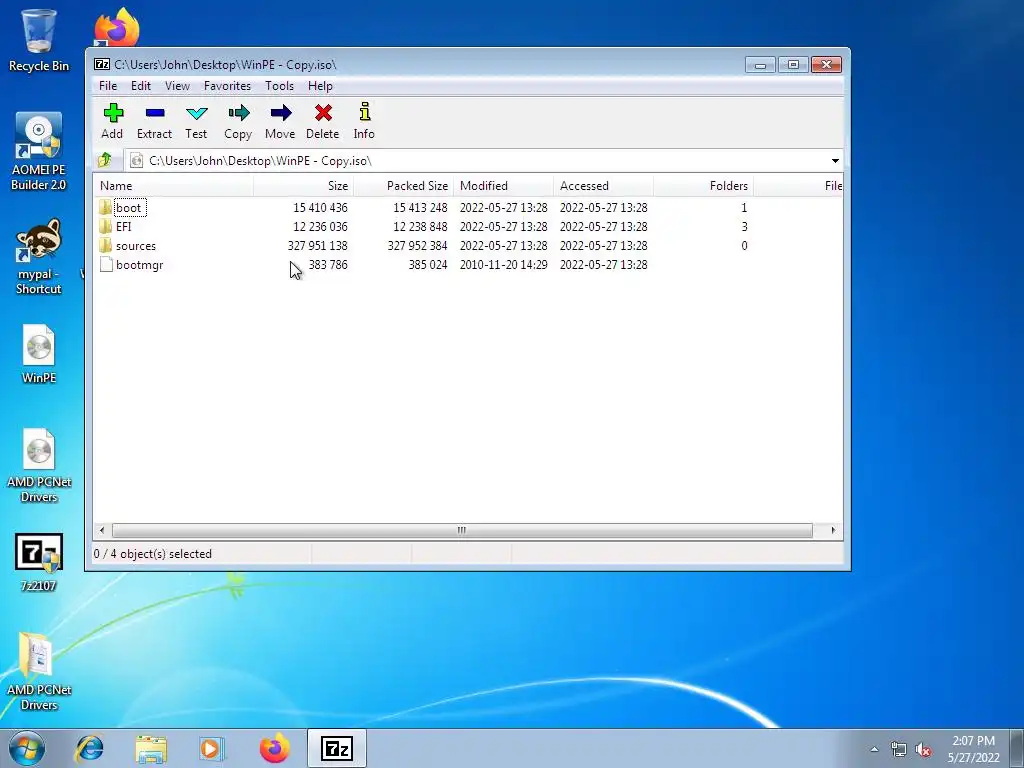Open the Edit menu
This screenshot has height=768, width=1024.
click(x=140, y=86)
